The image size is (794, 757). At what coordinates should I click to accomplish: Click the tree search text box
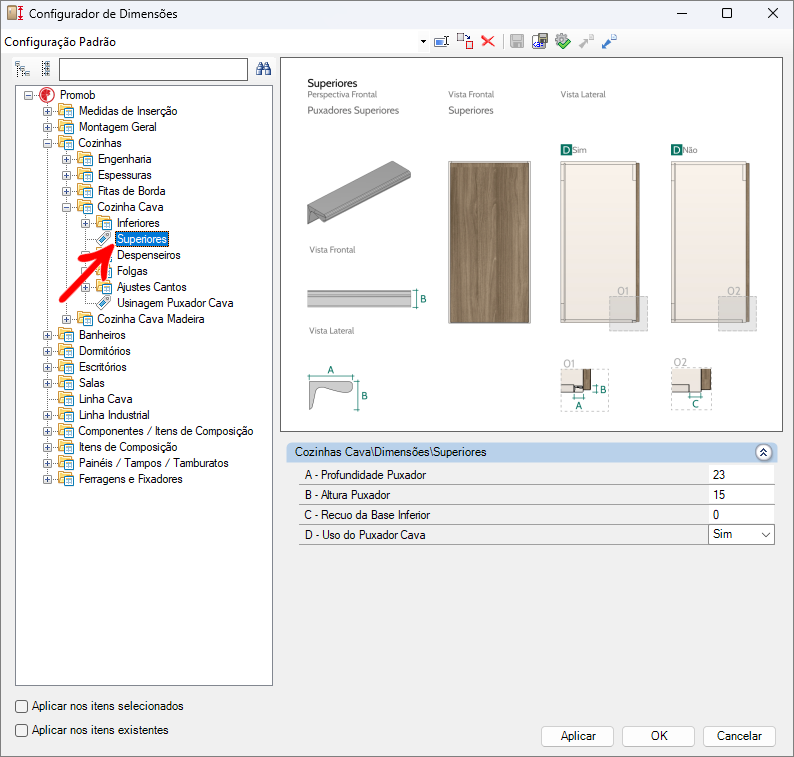(153, 69)
